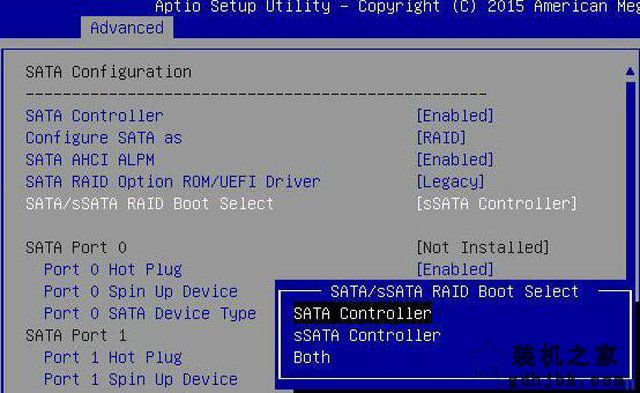Select Port 1 Hot Plug item
The image size is (640, 393).
[x=113, y=357]
